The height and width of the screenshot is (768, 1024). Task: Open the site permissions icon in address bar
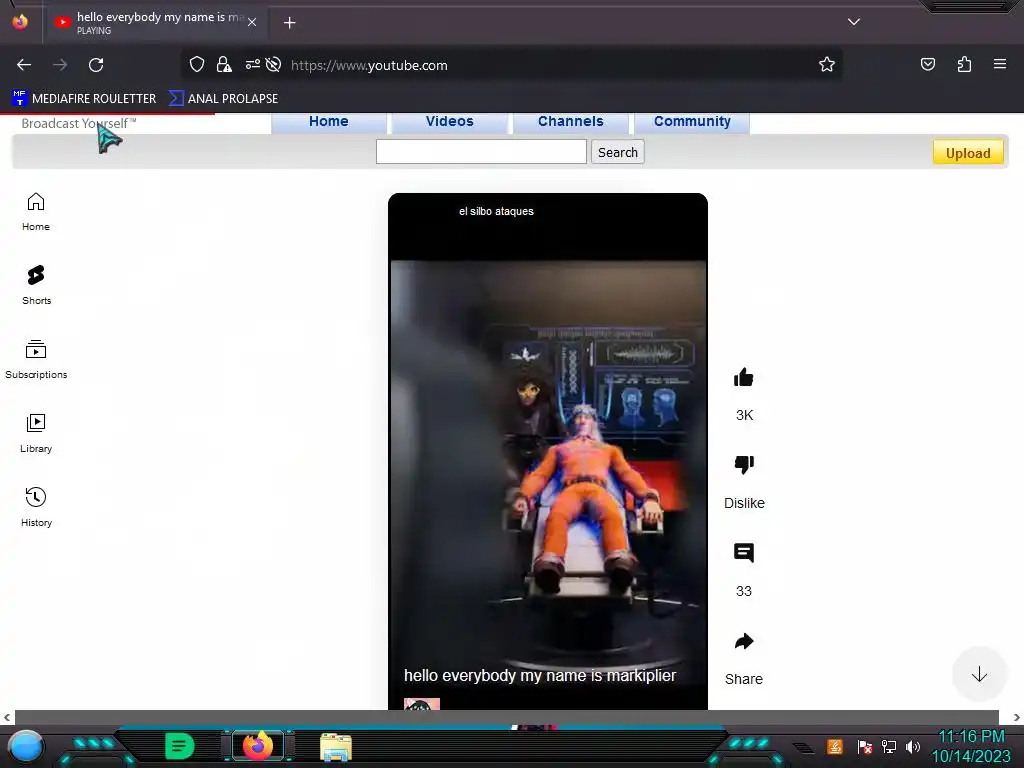pos(253,65)
